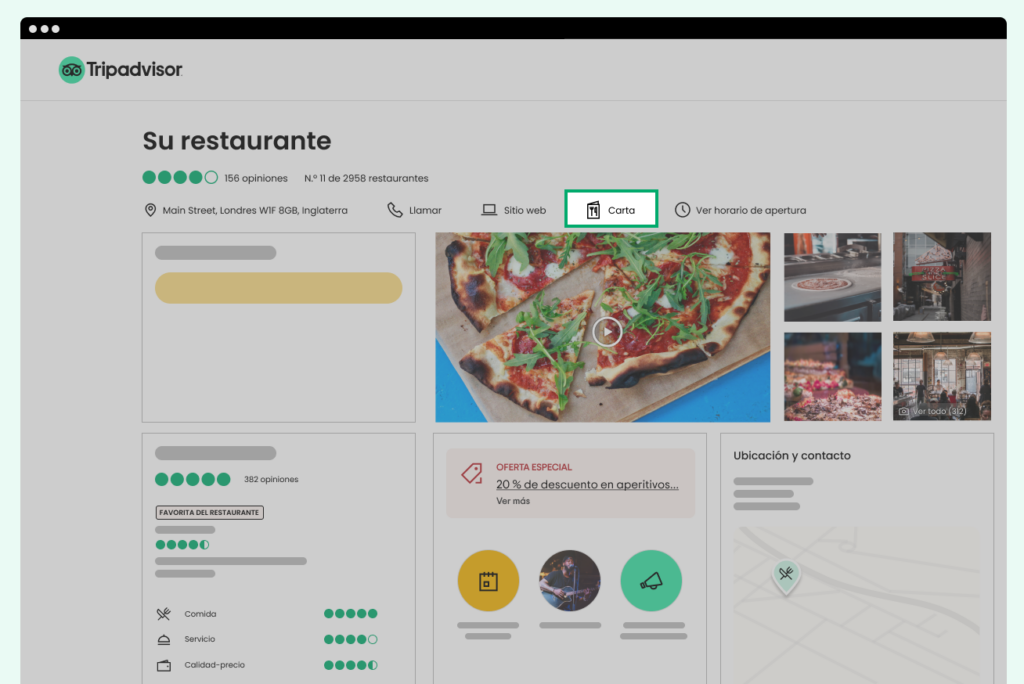Viewport: 1024px width, 684px height.
Task: Open the guitarist round photo
Action: pyautogui.click(x=569, y=581)
